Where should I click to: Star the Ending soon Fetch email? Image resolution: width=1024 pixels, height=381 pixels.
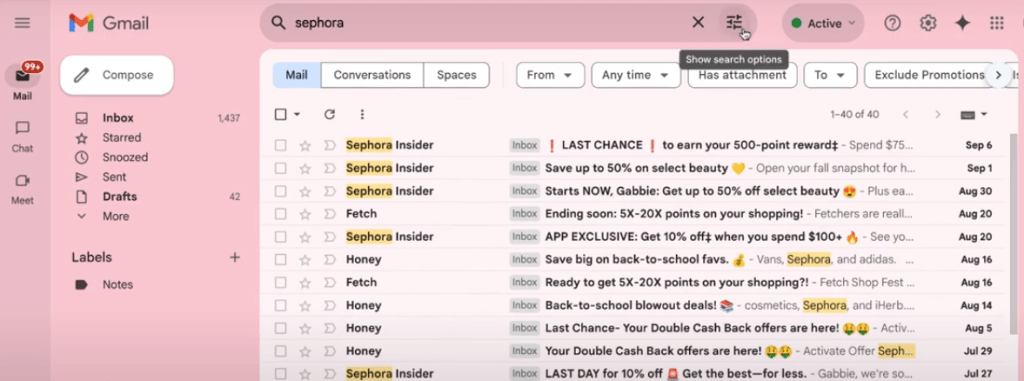(304, 214)
